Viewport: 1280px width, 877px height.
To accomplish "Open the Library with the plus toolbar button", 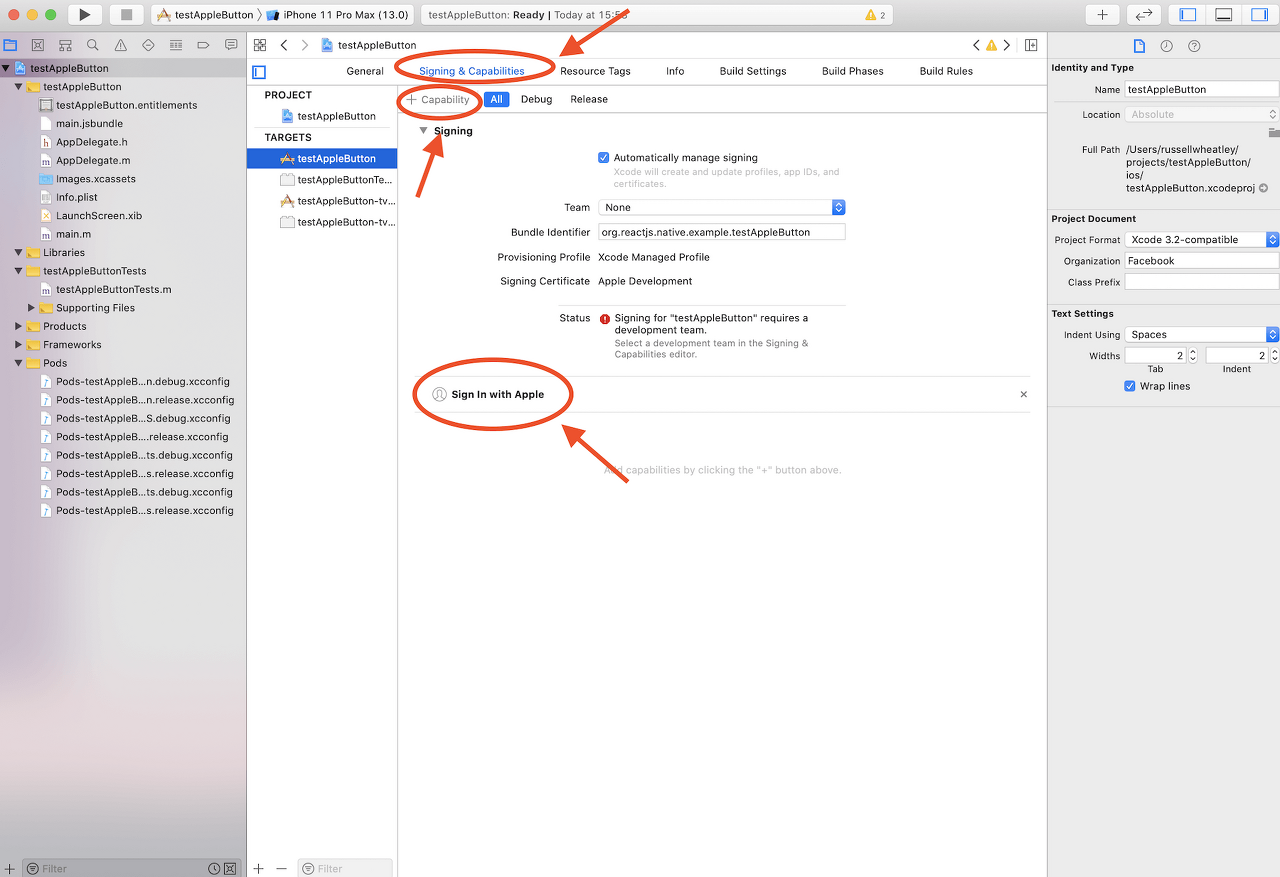I will click(1102, 15).
